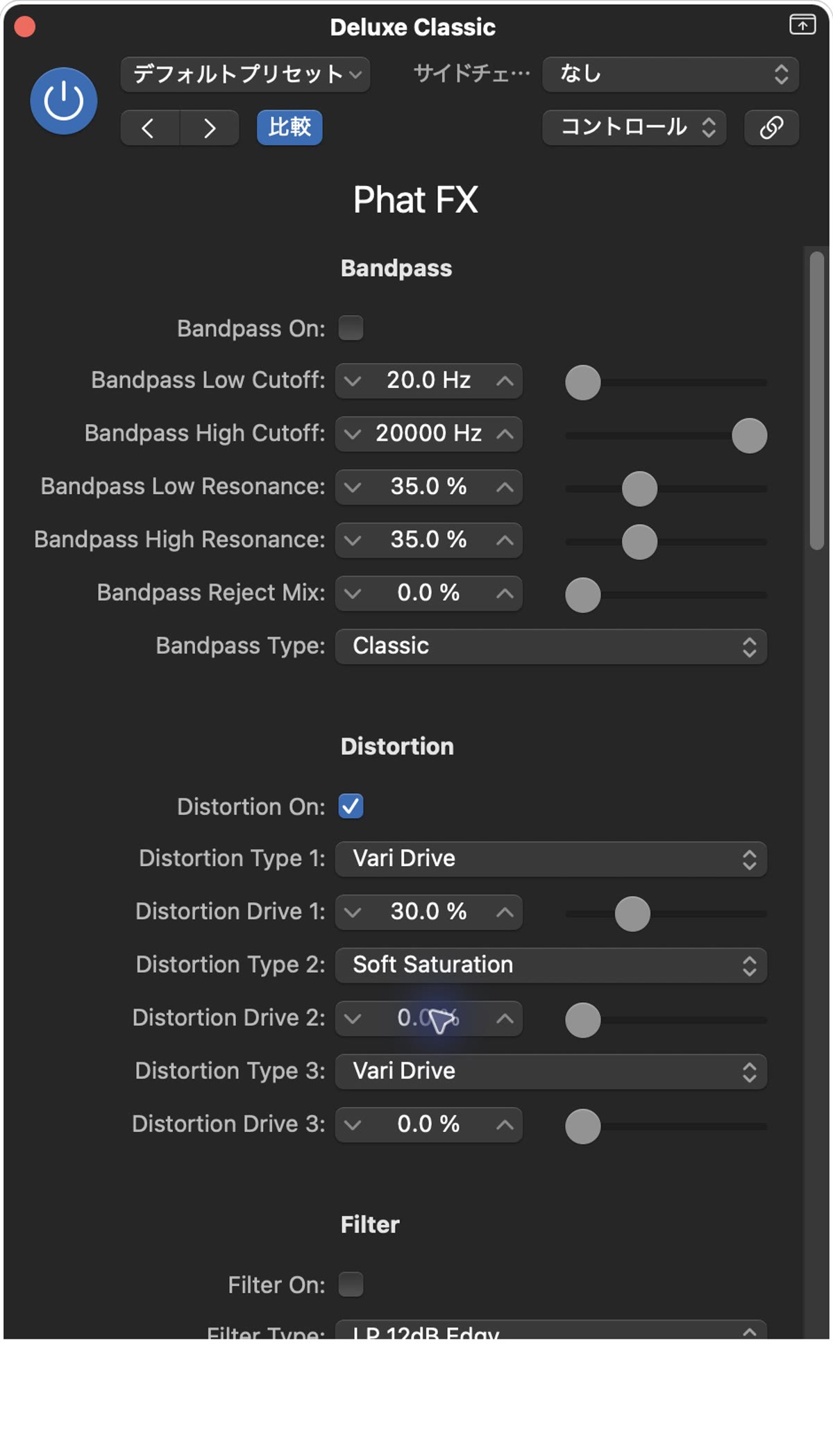Click the Bandpass Reject Mix slider knob

(583, 595)
